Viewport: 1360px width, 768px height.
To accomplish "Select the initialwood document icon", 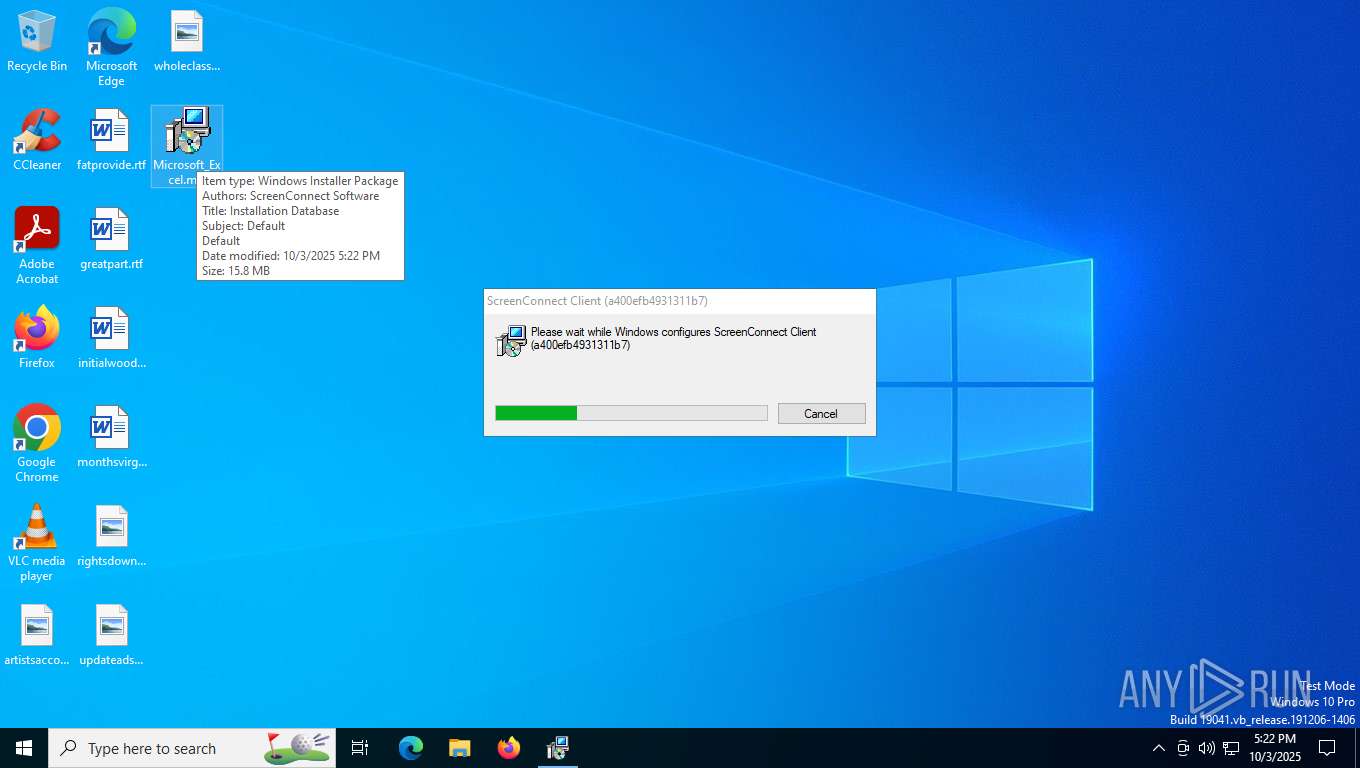I will (111, 338).
